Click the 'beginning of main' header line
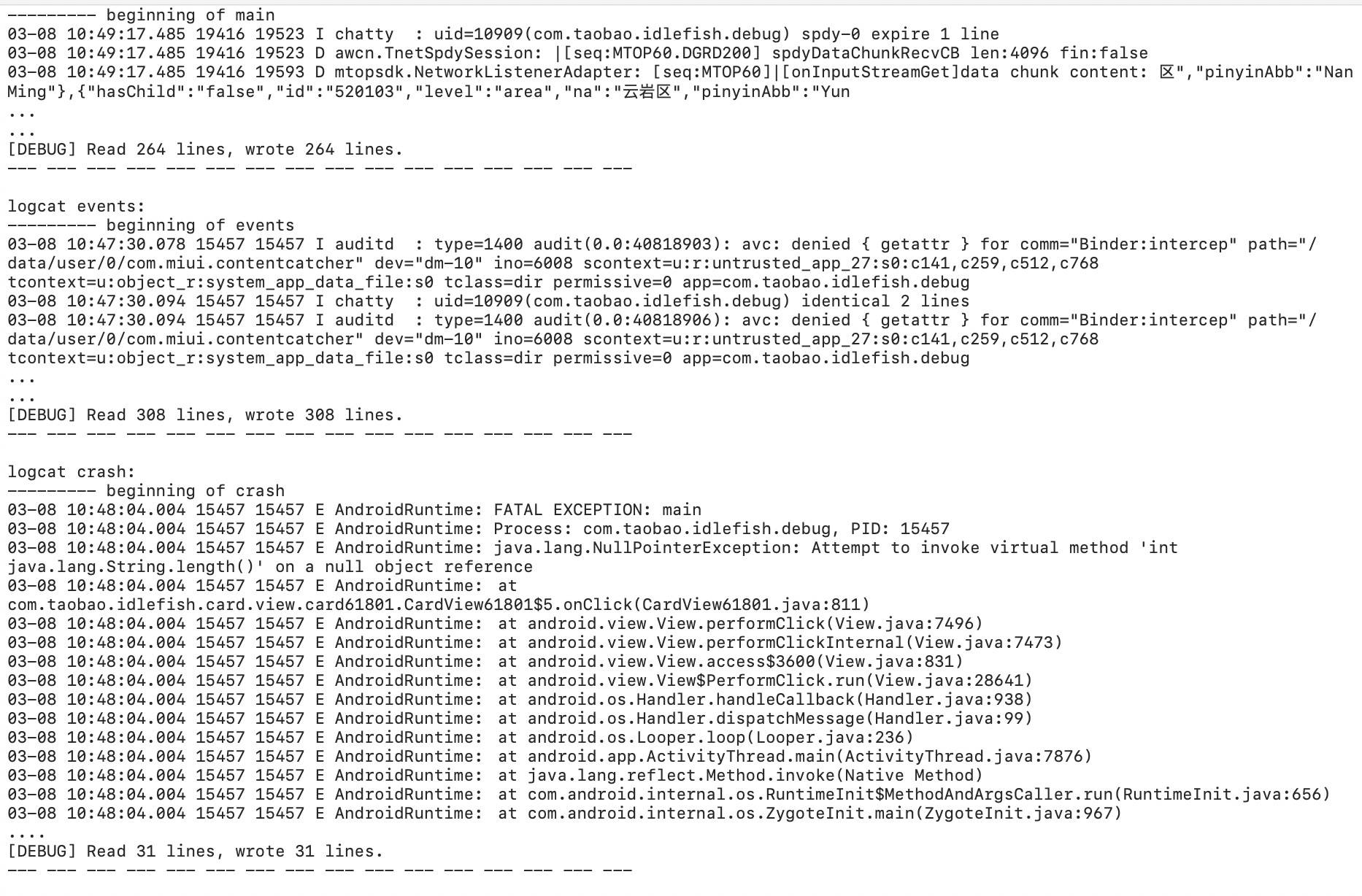 [x=142, y=15]
